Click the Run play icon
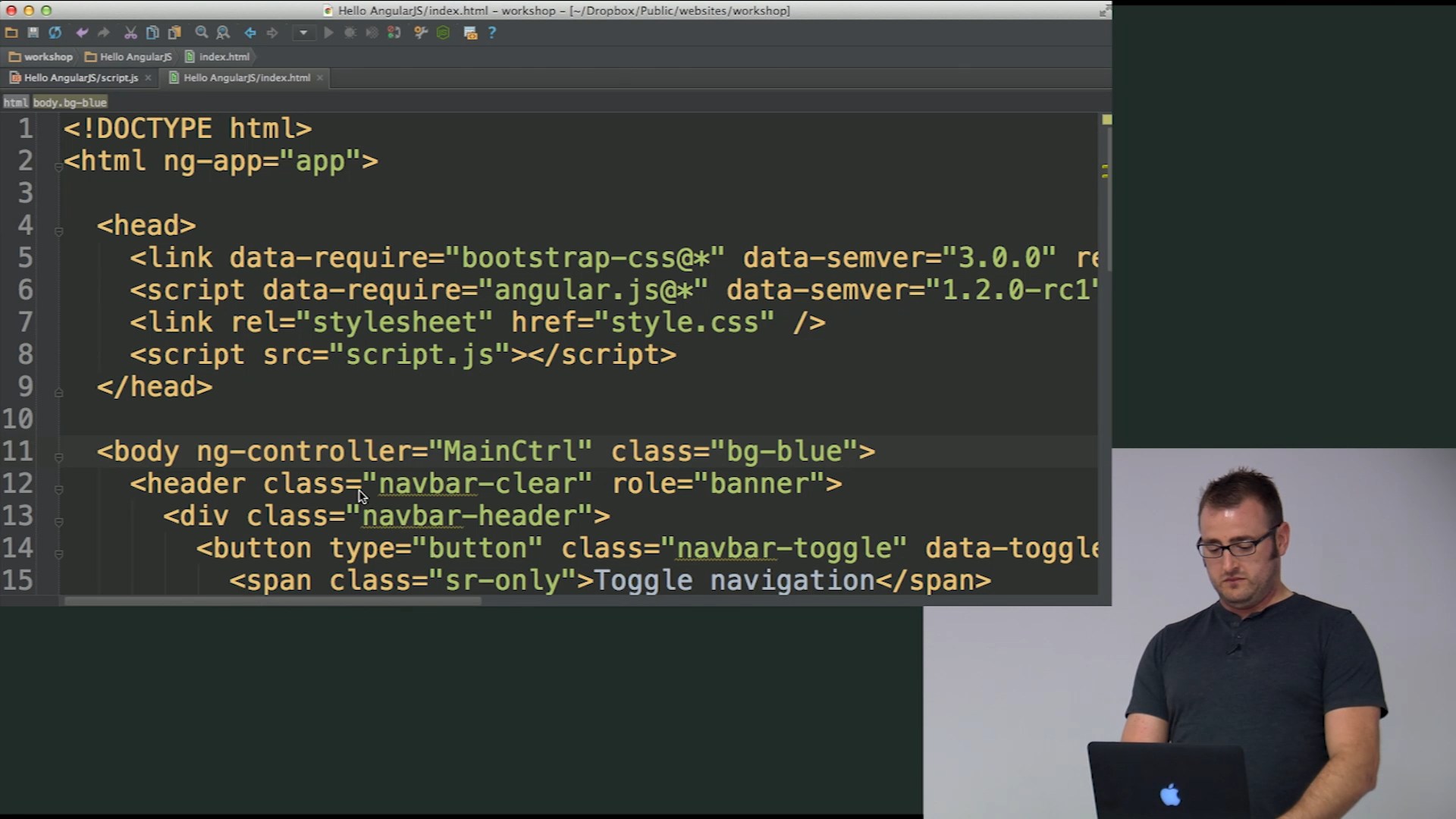1456x819 pixels. [328, 33]
